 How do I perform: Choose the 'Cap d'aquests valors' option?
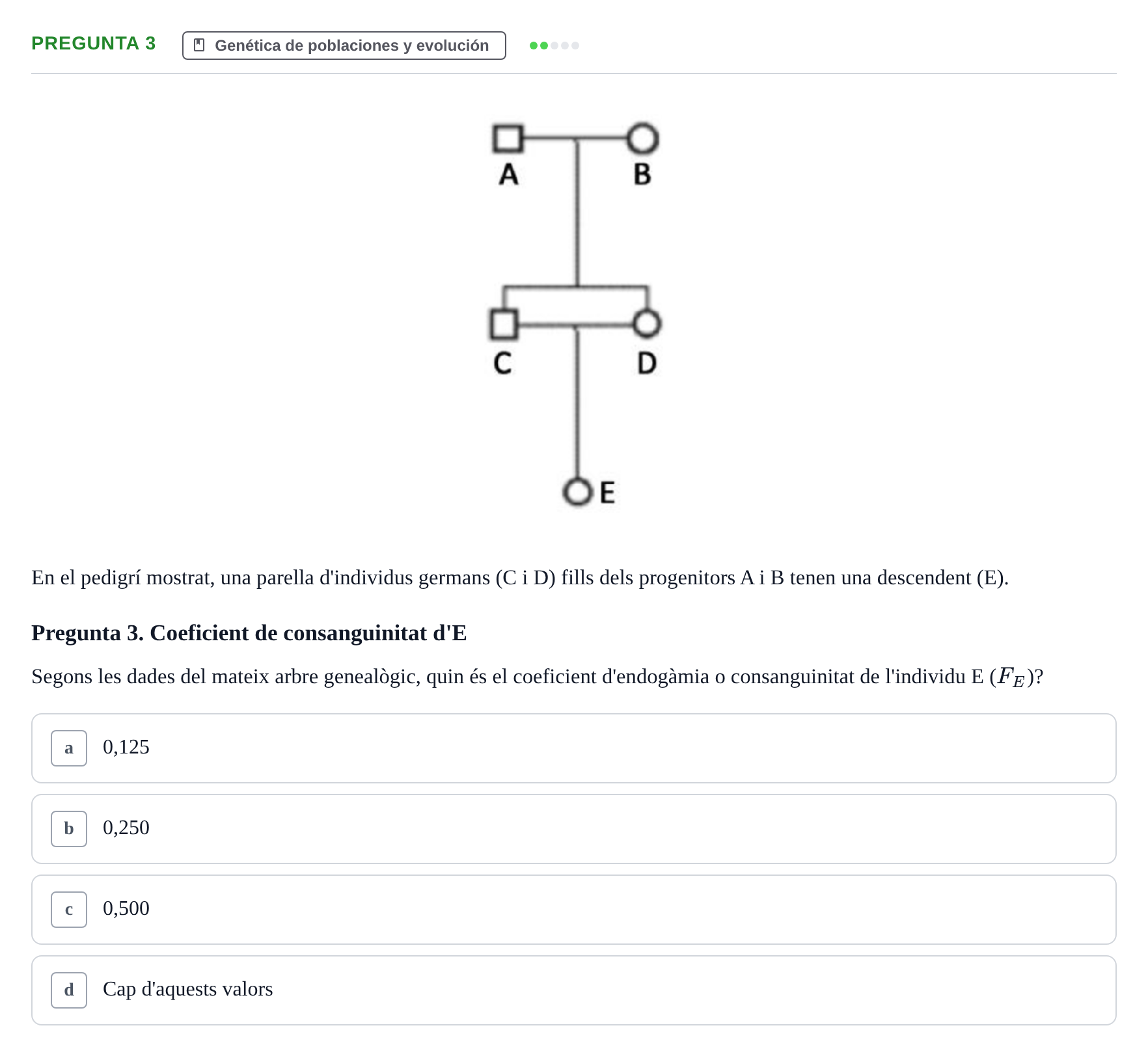(574, 990)
